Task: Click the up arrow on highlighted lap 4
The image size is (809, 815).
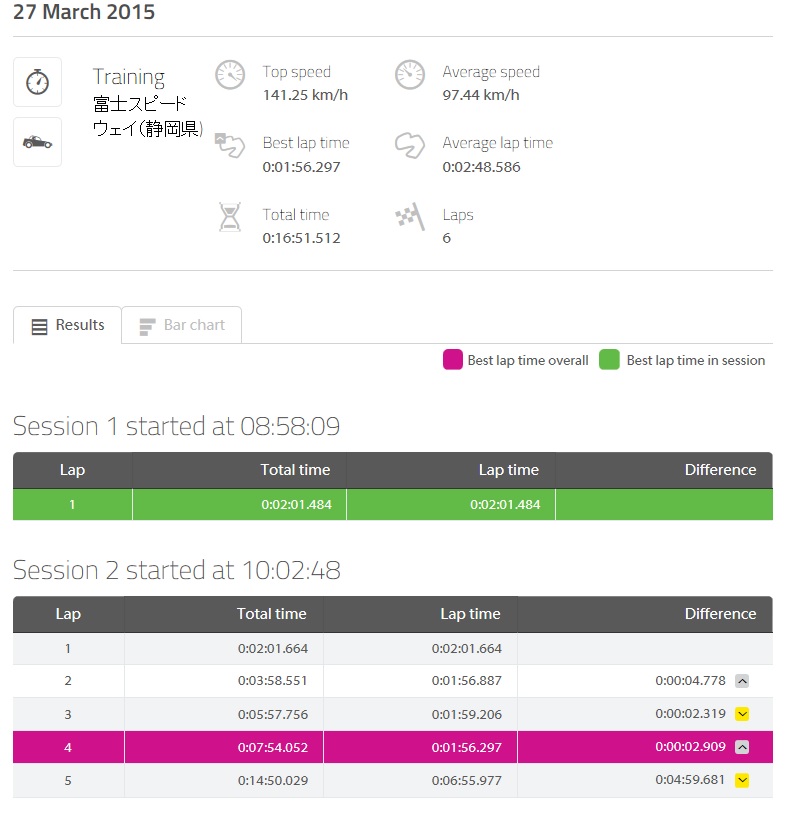Action: click(x=742, y=747)
